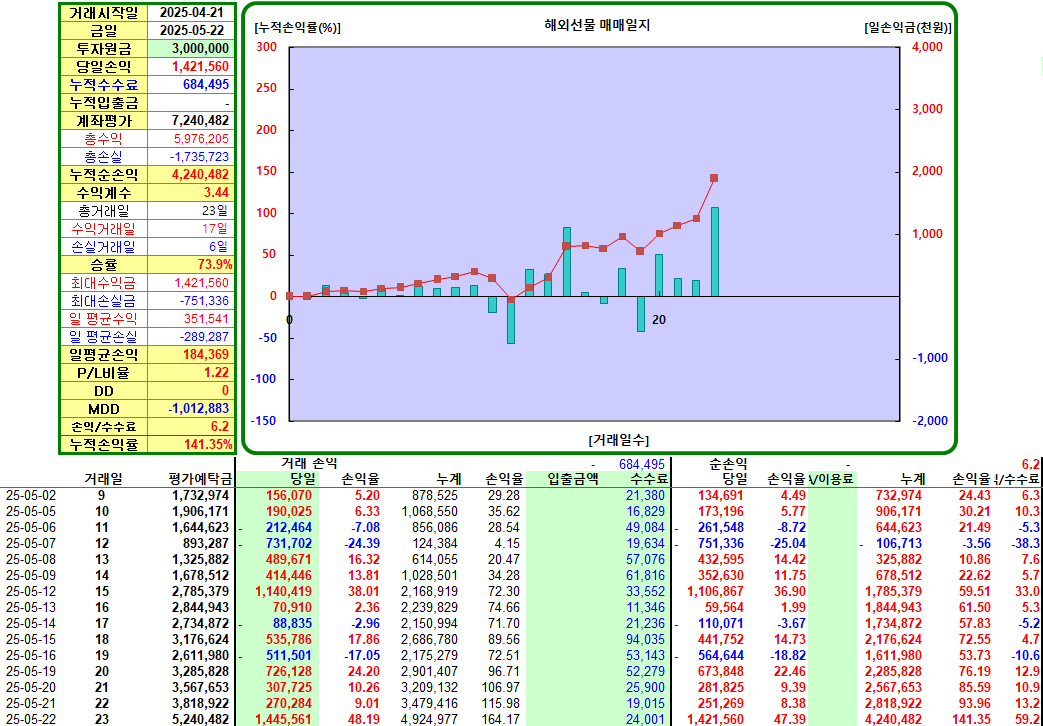1043x726 pixels.
Task: Click the last red line marker in chart
Action: click(714, 178)
